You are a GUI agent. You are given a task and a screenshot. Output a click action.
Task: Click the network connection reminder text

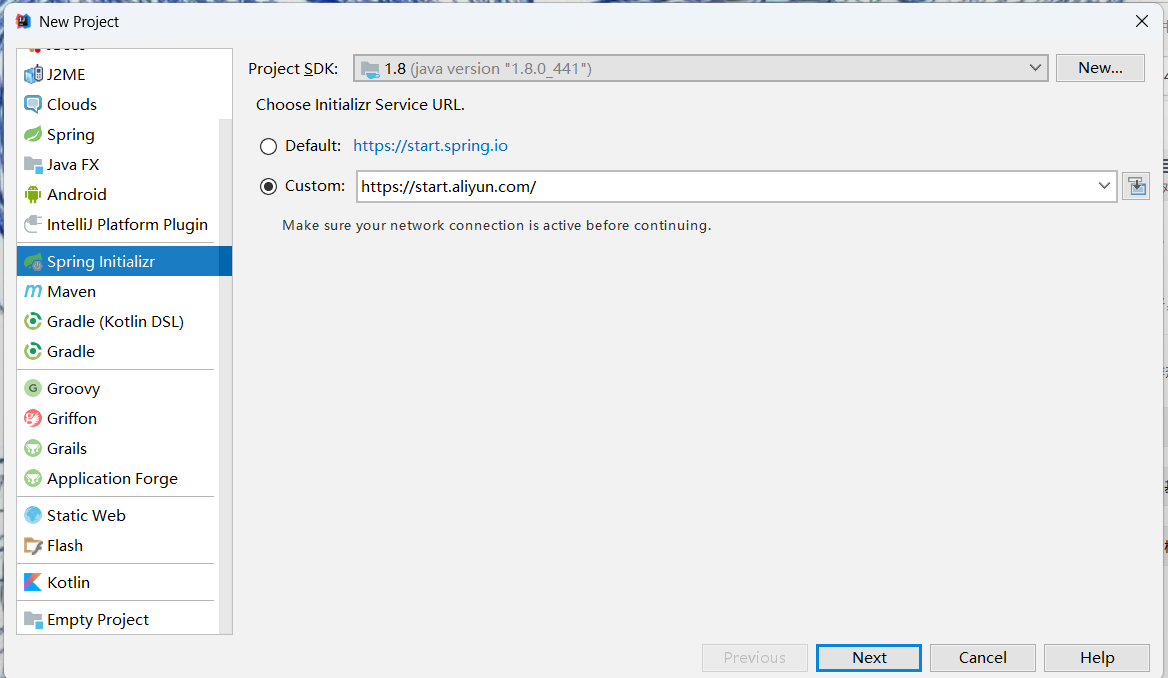497,225
